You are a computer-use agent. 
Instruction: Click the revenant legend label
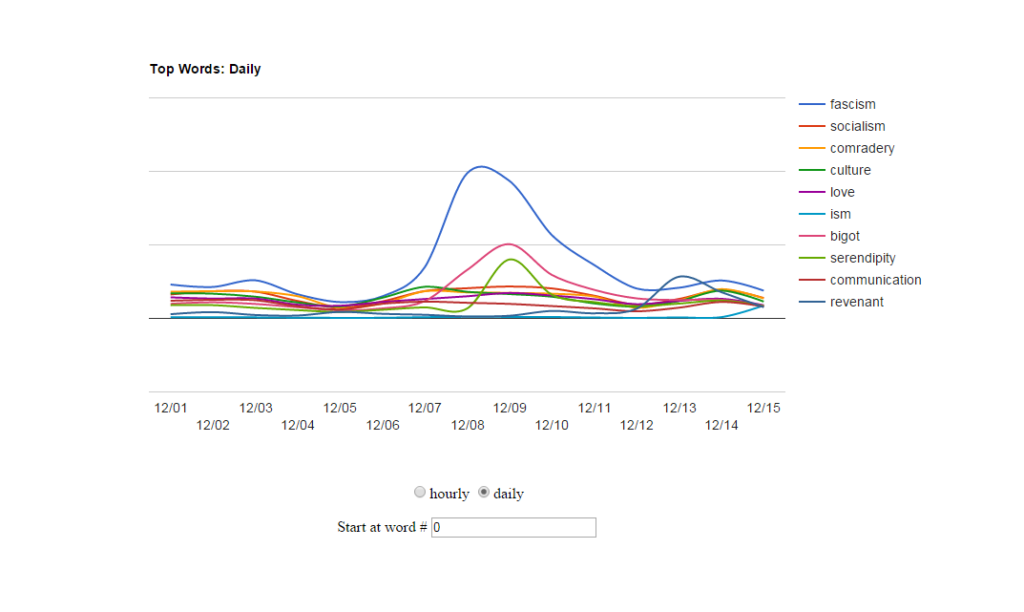pyautogui.click(x=856, y=303)
